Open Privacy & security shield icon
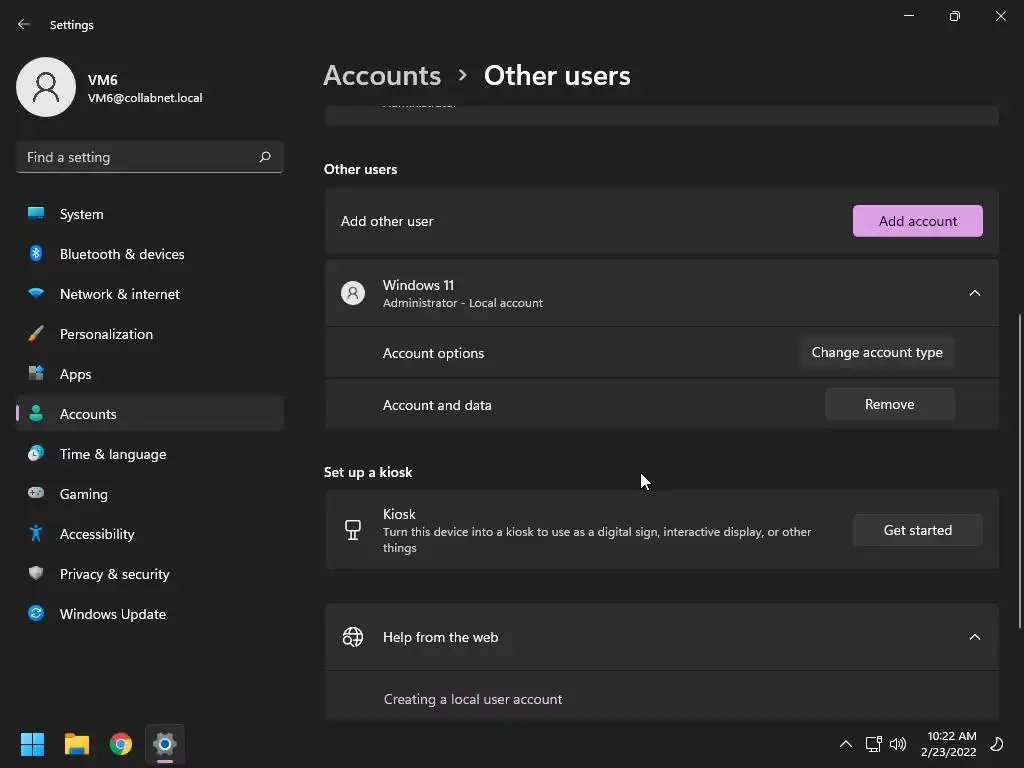The width and height of the screenshot is (1024, 768). click(x=36, y=574)
